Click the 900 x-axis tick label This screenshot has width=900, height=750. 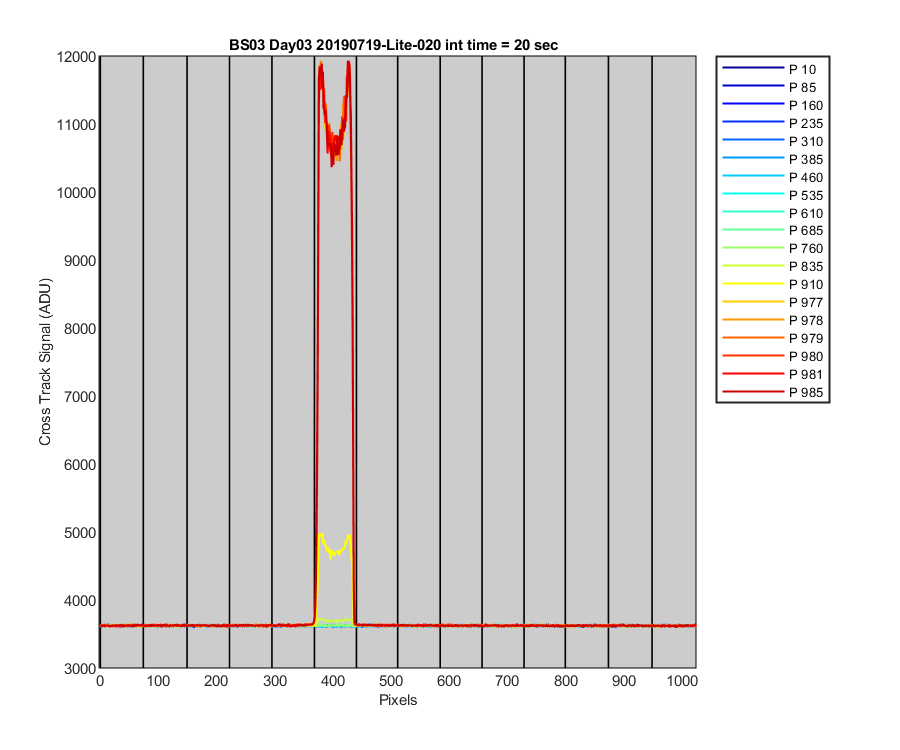[x=623, y=681]
